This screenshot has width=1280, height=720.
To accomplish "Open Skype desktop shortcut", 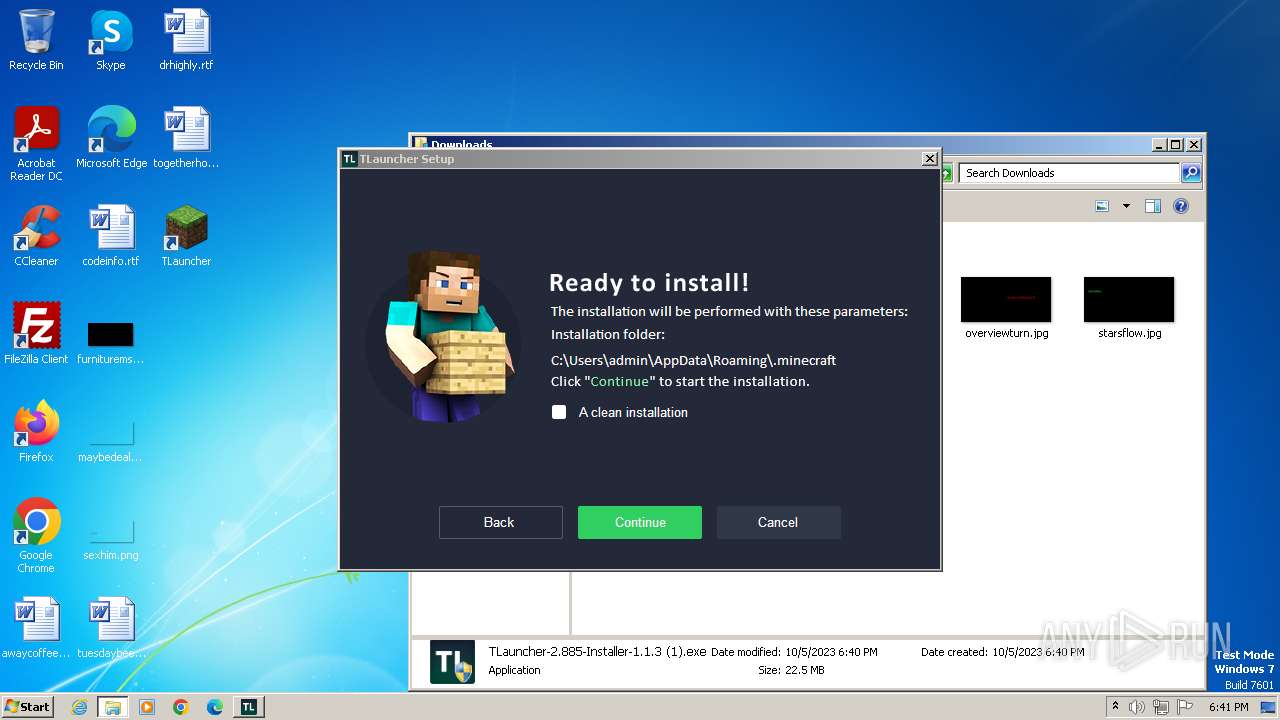I will 111,40.
